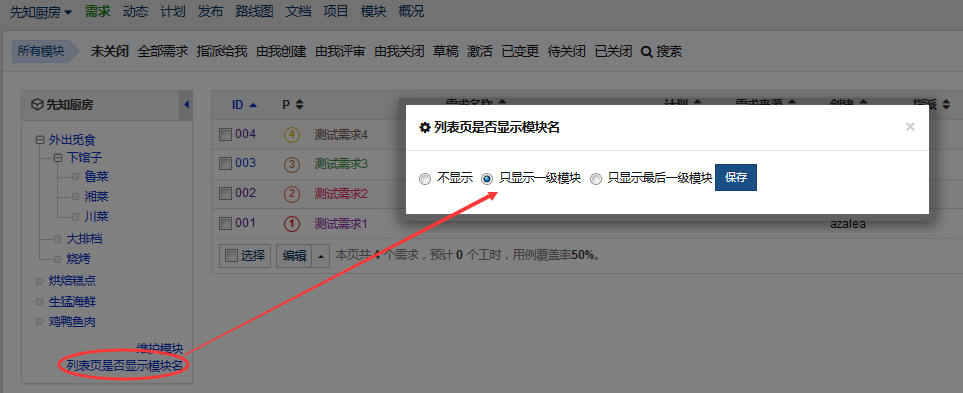Image resolution: width=963 pixels, height=393 pixels.
Task: Switch to the 指派给我 filter tab
Action: [222, 52]
